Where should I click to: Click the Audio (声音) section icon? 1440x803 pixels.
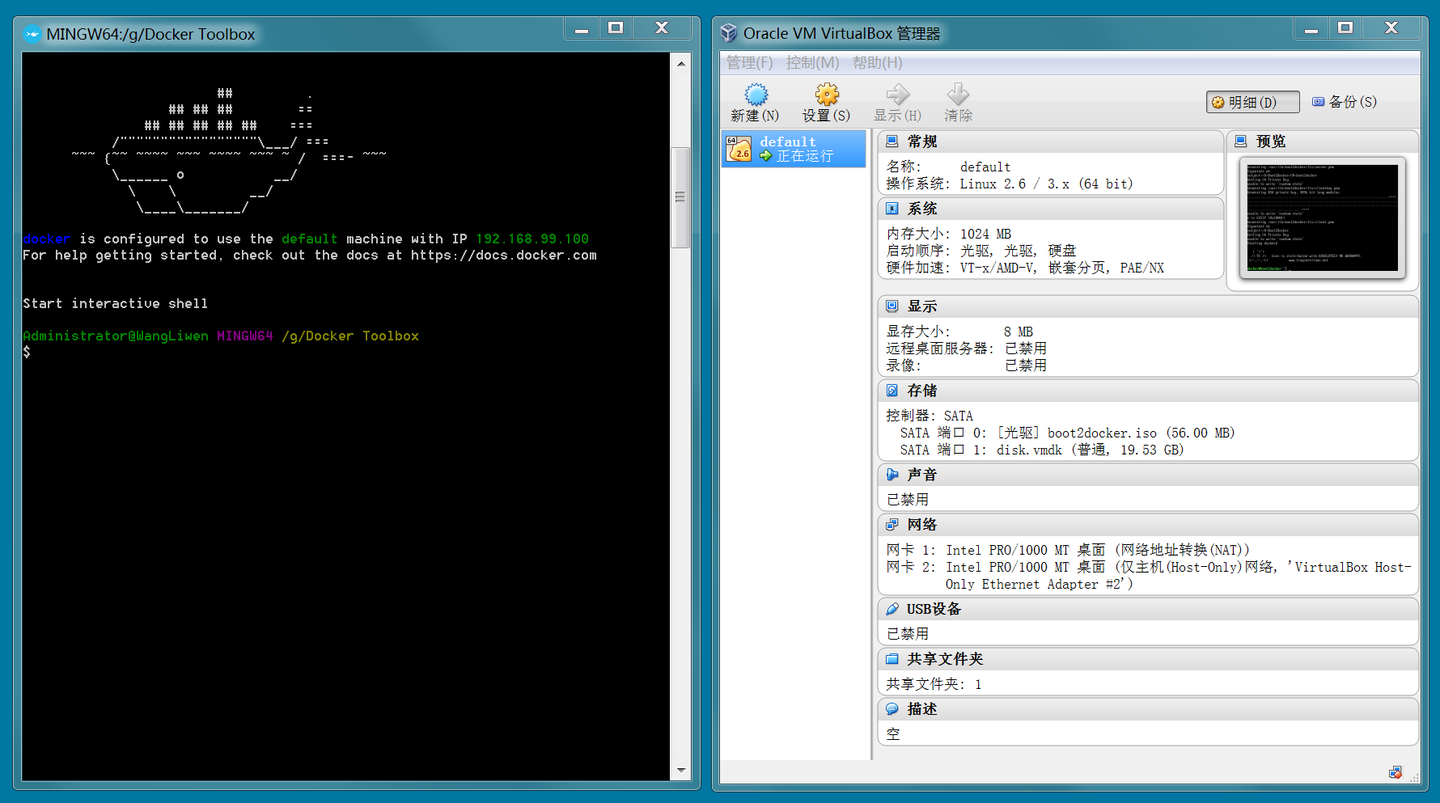892,474
